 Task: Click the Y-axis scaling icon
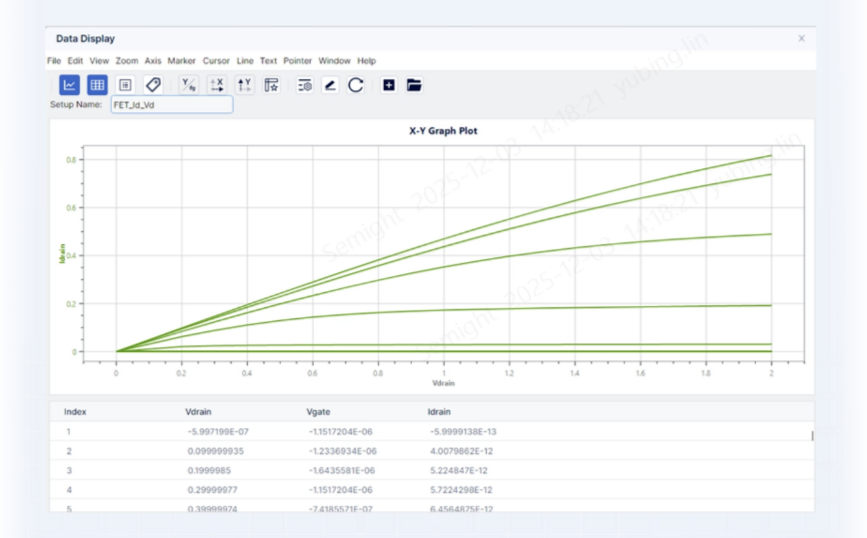(244, 85)
